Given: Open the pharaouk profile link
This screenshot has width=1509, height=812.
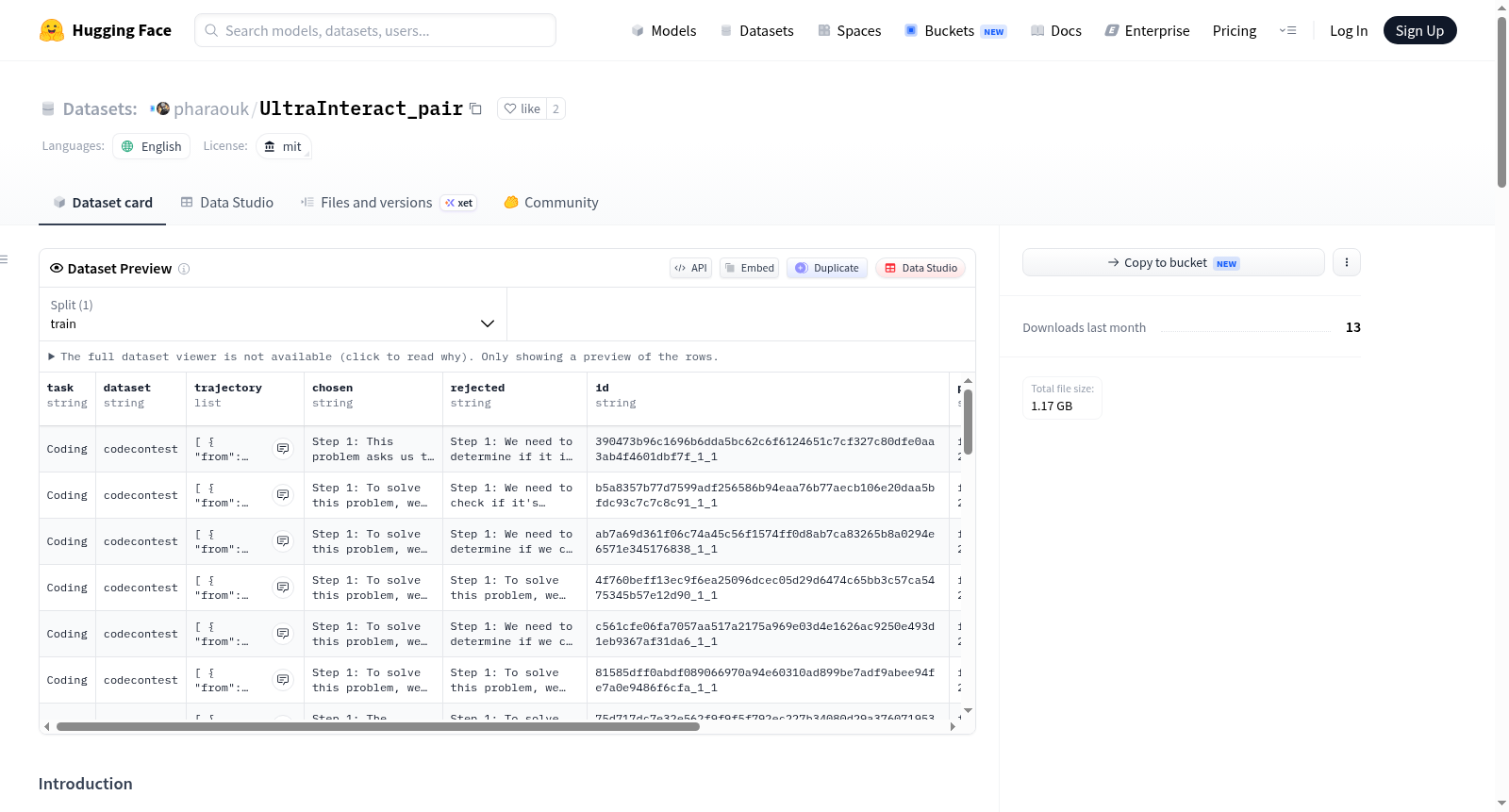Looking at the screenshot, I should (x=211, y=109).
